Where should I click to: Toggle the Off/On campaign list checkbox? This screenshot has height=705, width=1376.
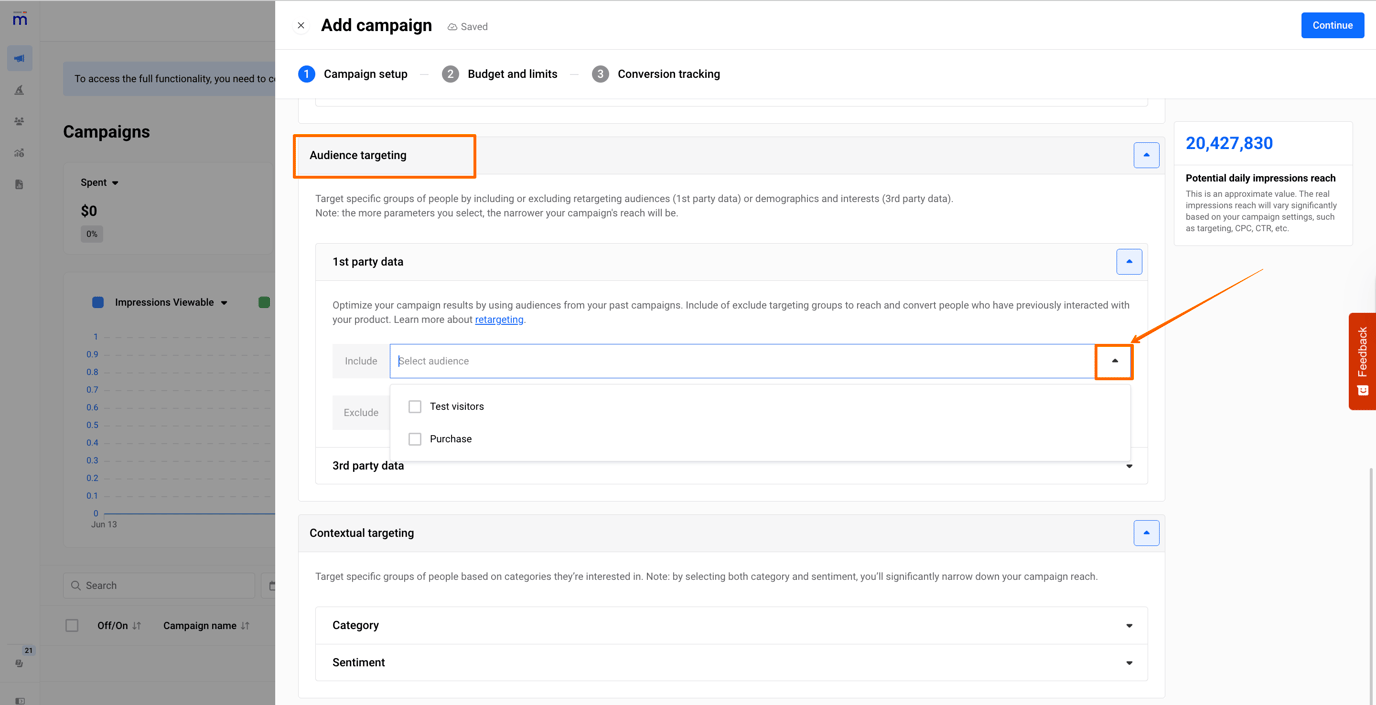coord(71,625)
